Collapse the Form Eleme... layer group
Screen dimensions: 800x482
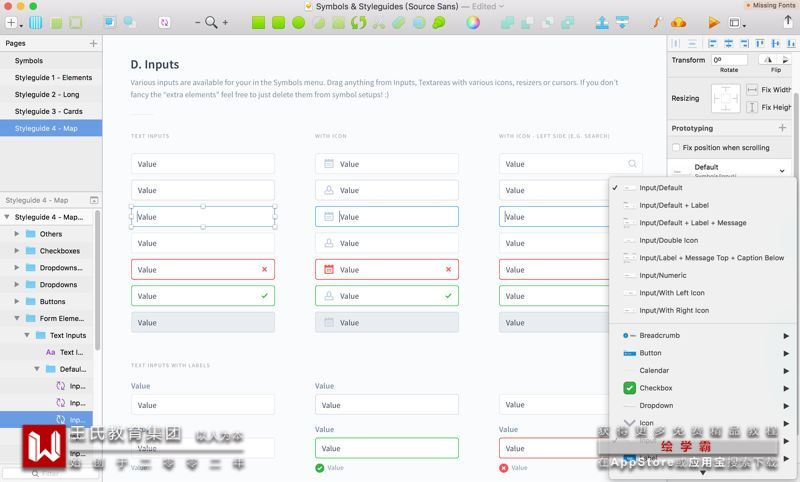16,318
